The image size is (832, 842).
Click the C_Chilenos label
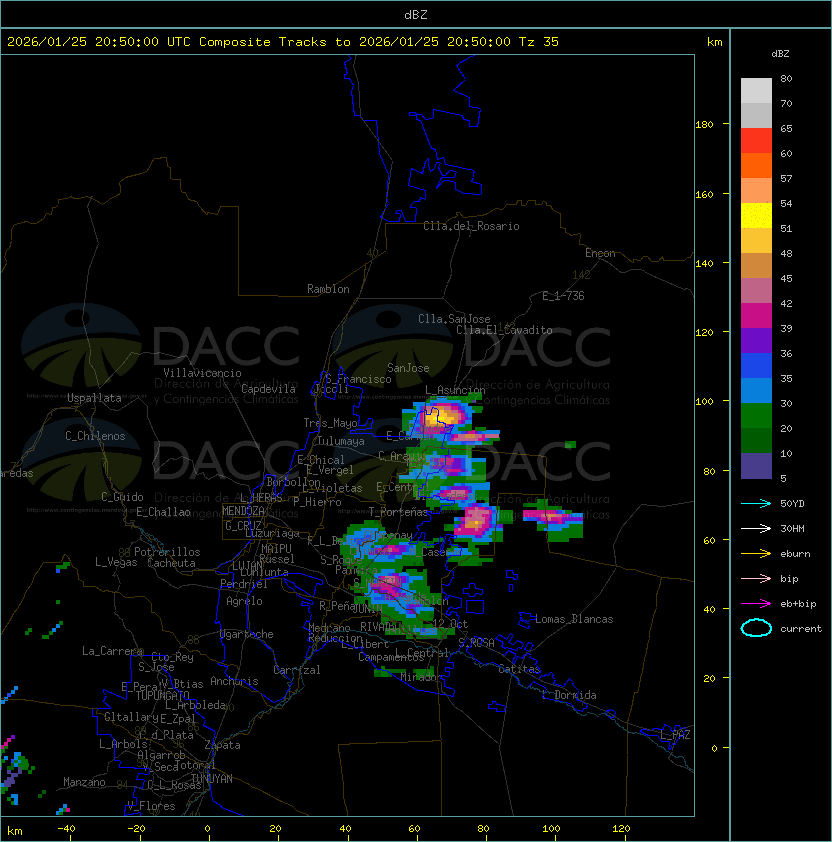(x=95, y=436)
